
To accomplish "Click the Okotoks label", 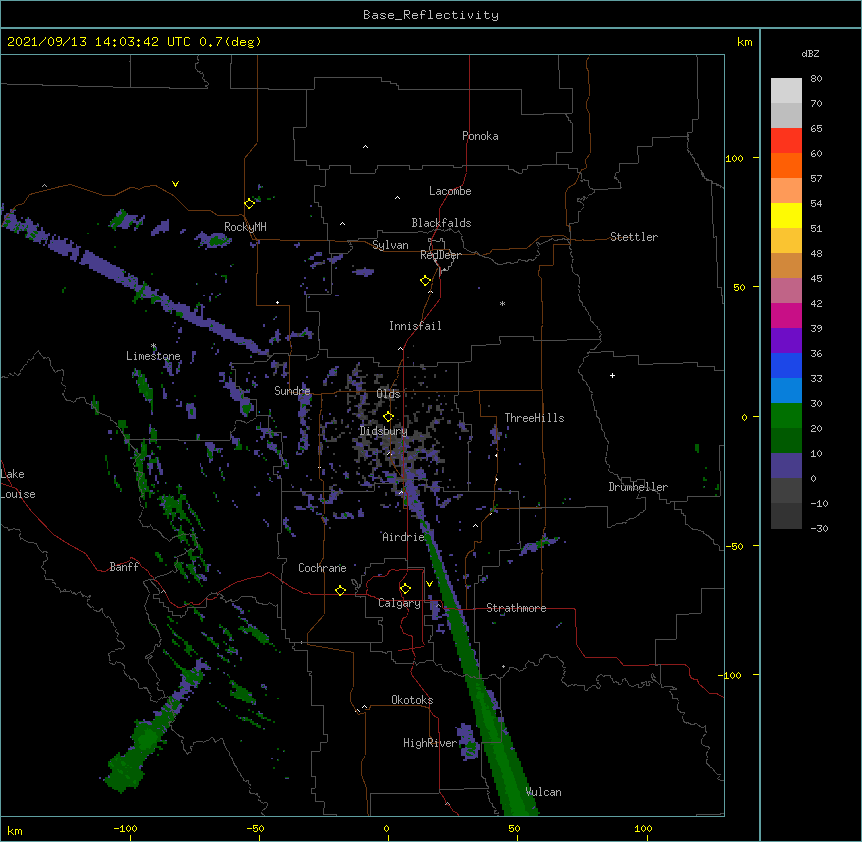I will [x=412, y=700].
